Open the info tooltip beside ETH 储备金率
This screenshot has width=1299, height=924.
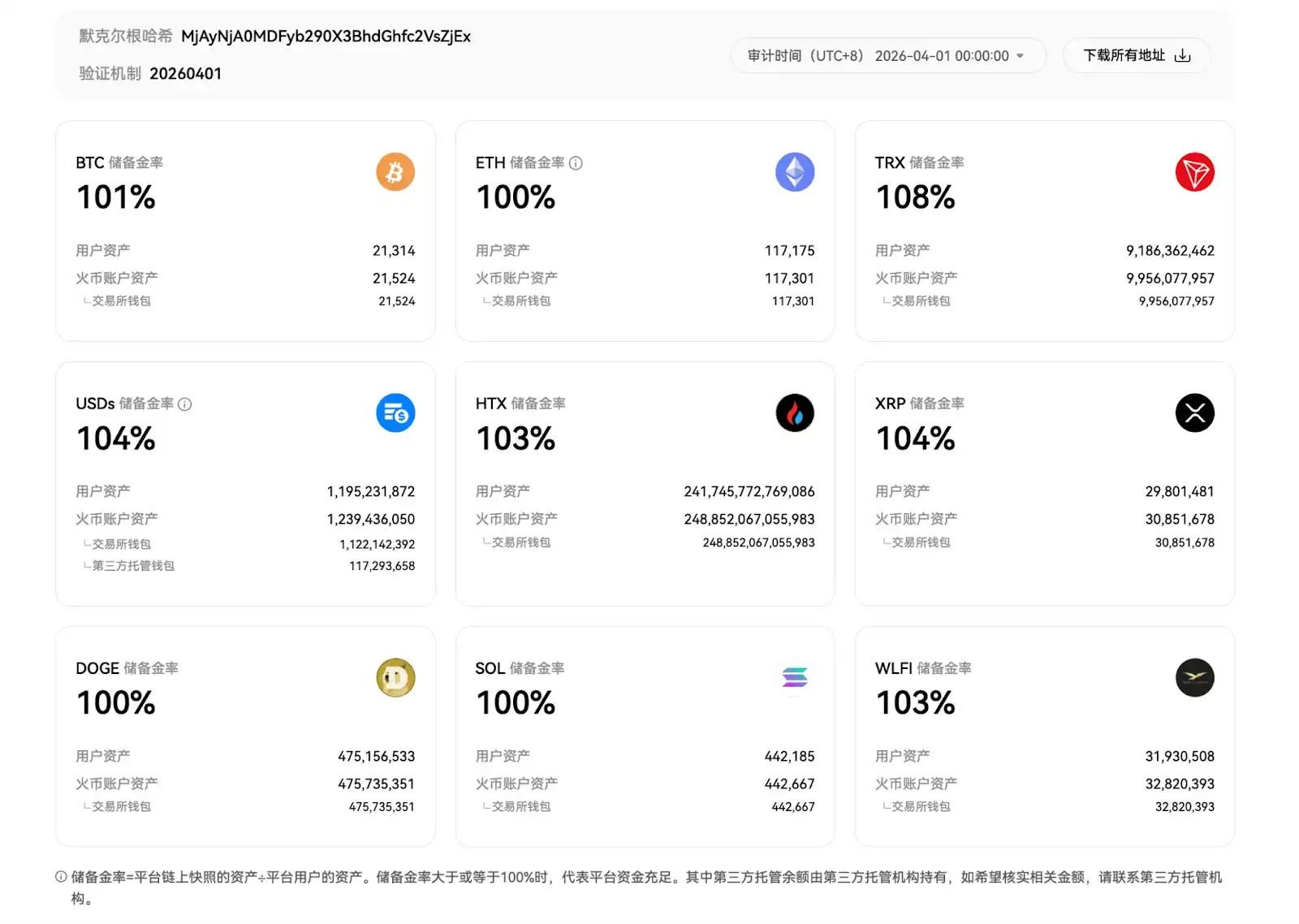576,163
